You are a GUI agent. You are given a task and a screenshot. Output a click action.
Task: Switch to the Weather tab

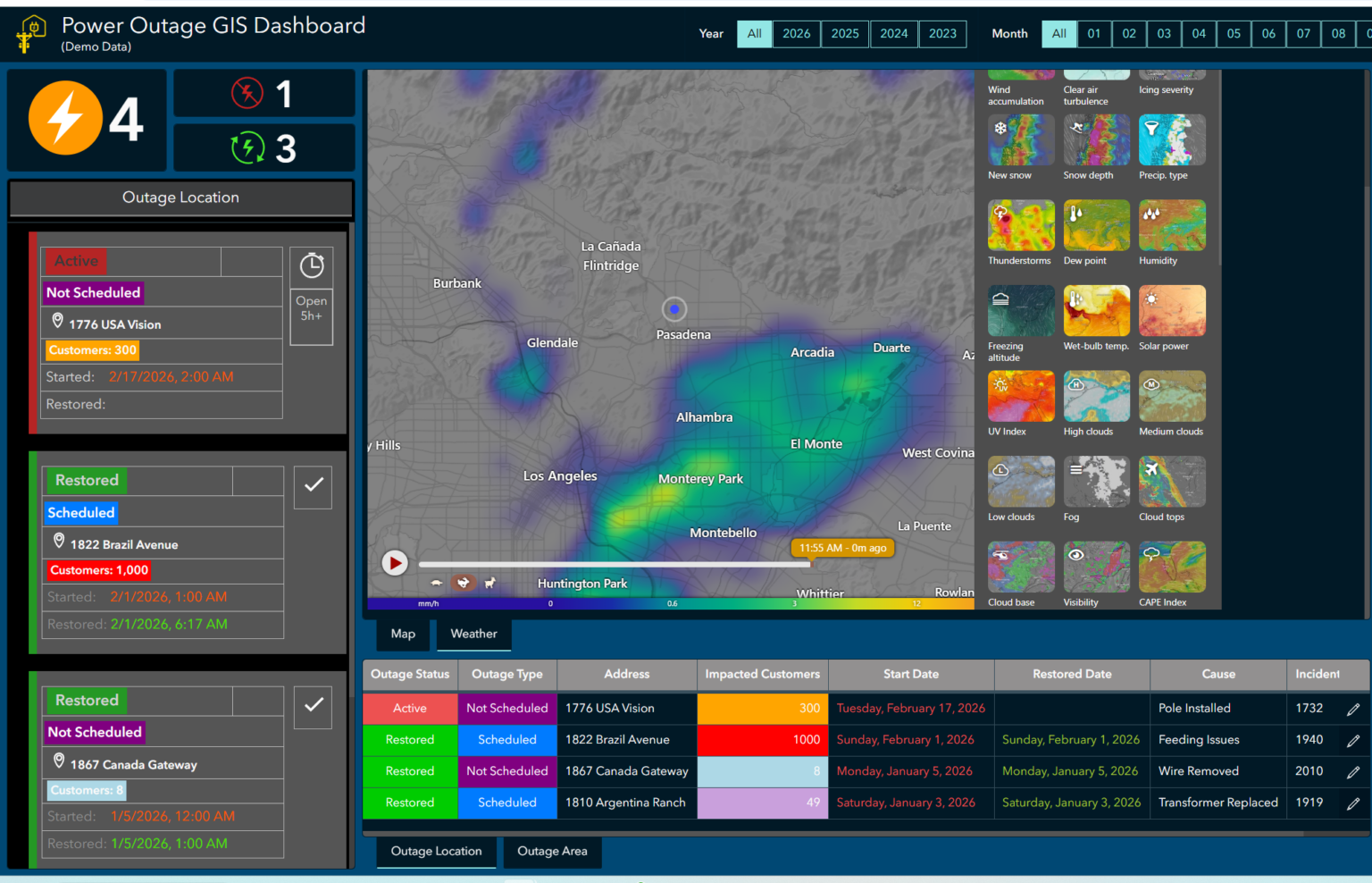coord(473,634)
